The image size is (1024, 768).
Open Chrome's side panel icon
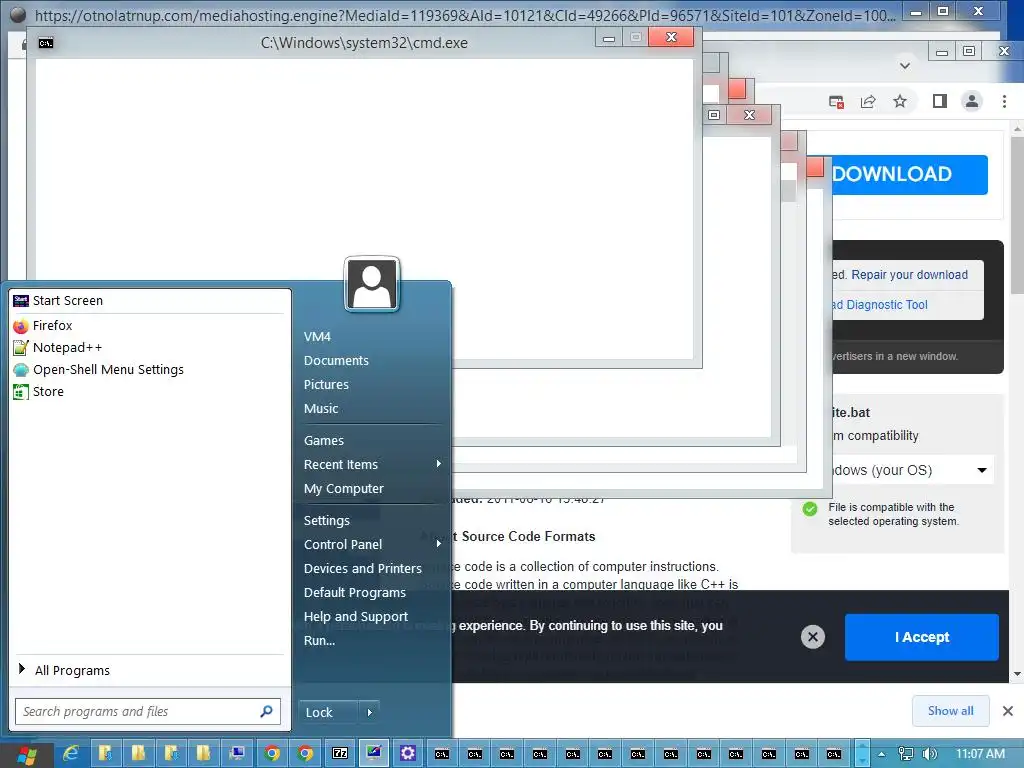click(x=940, y=101)
